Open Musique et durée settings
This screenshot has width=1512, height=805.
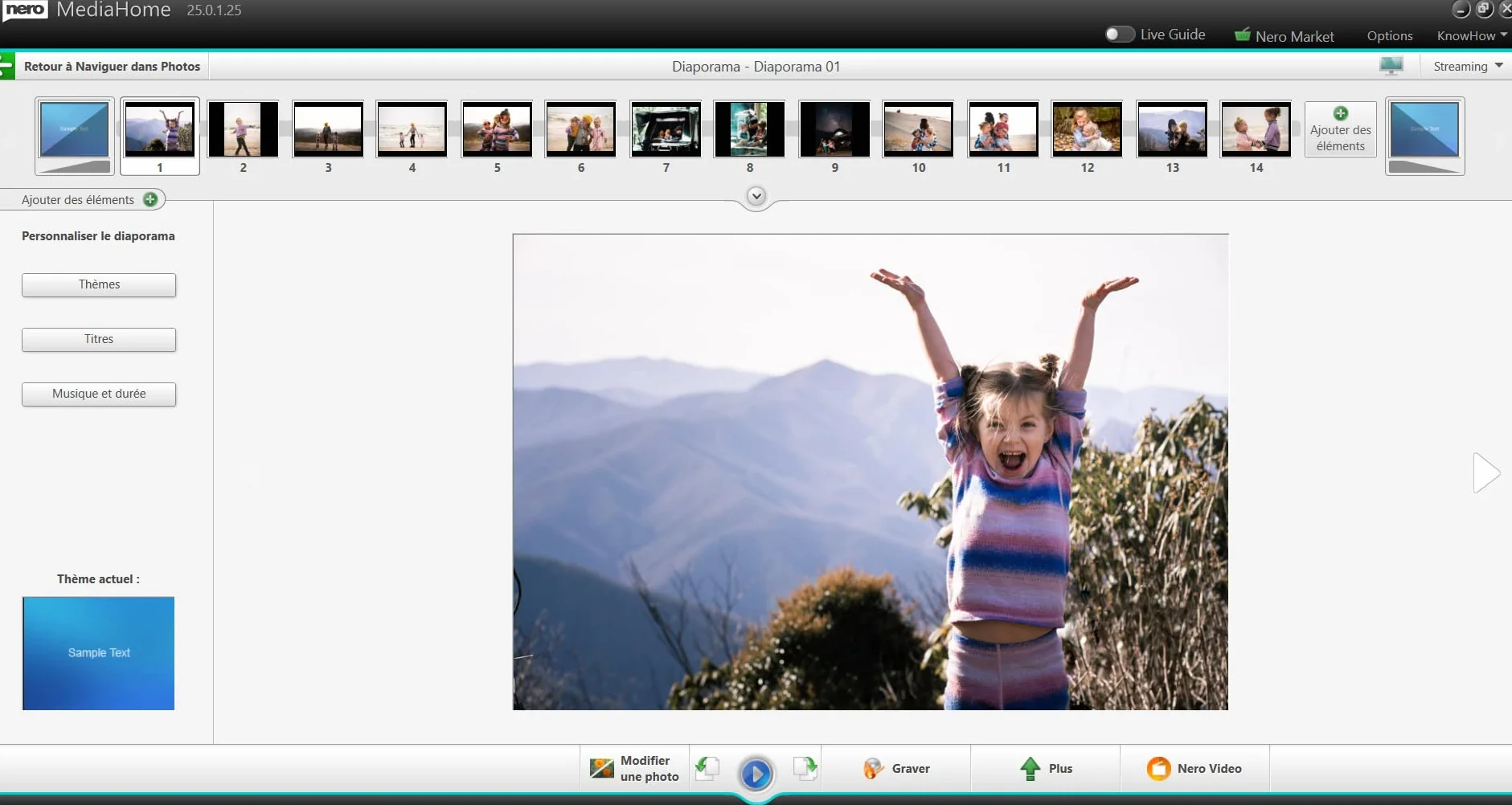(x=99, y=394)
